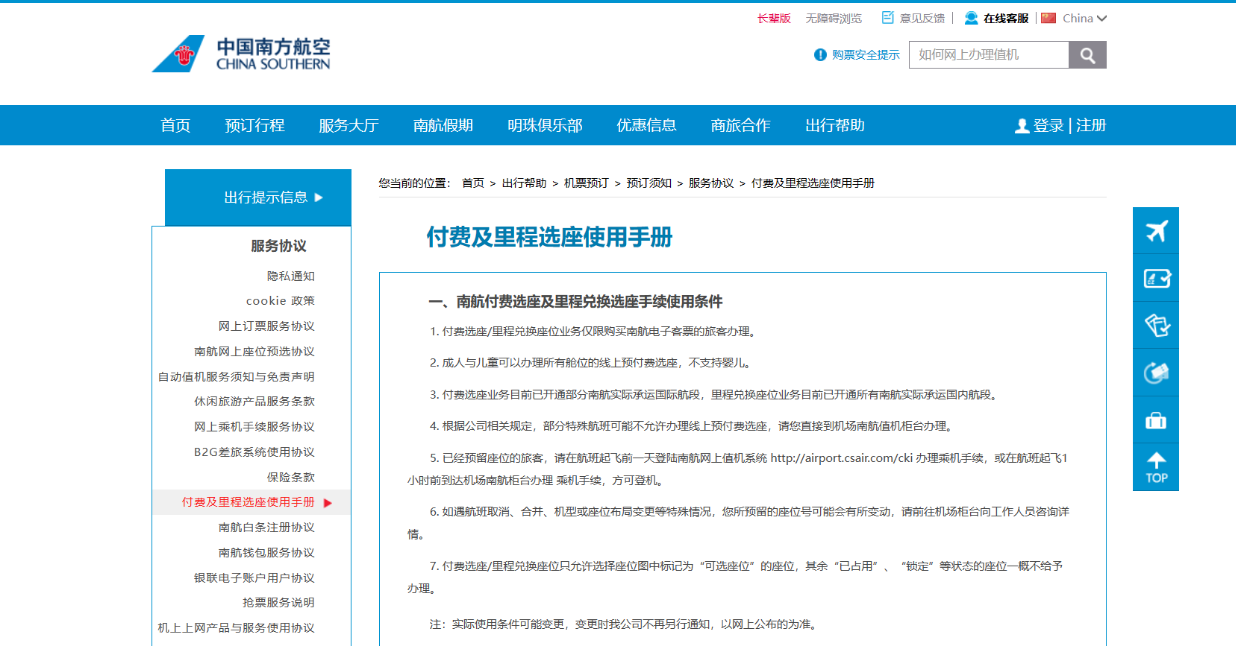Click the luggage suitcase icon in right sidebar
The width and height of the screenshot is (1236, 652).
(1156, 420)
